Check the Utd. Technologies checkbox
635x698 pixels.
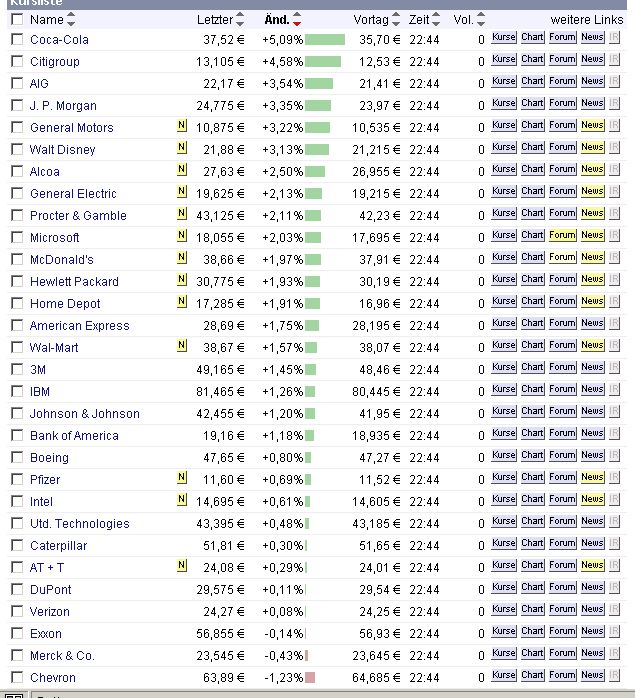click(17, 523)
